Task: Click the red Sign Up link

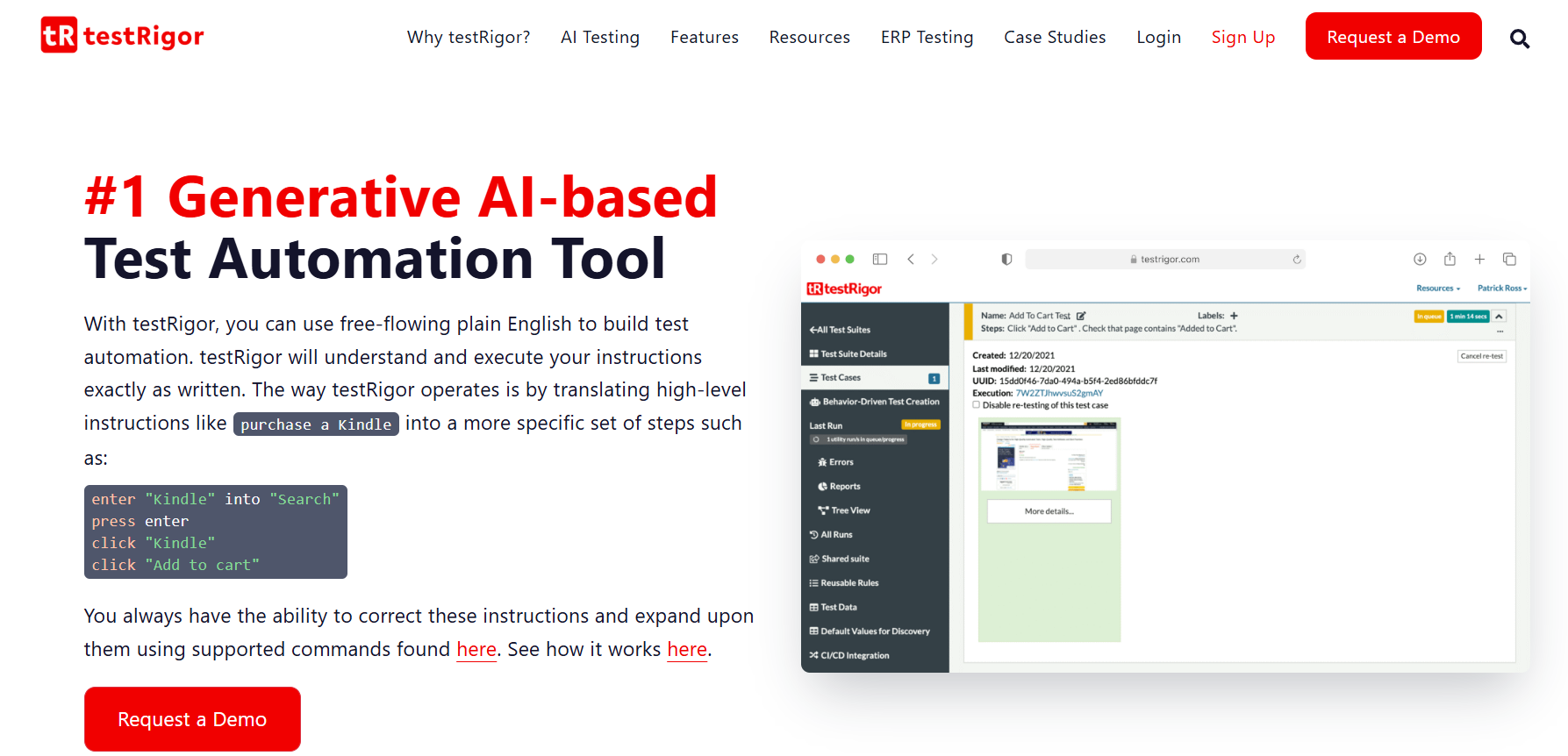Action: click(x=1243, y=37)
